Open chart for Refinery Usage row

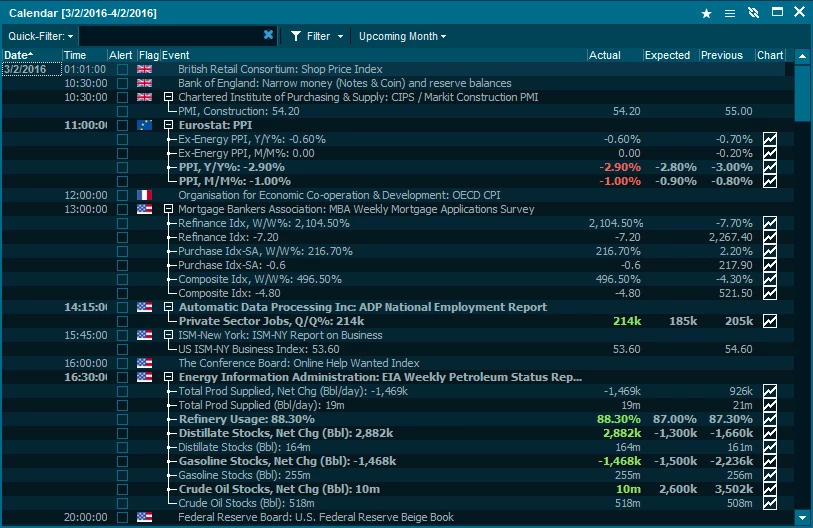coord(770,419)
